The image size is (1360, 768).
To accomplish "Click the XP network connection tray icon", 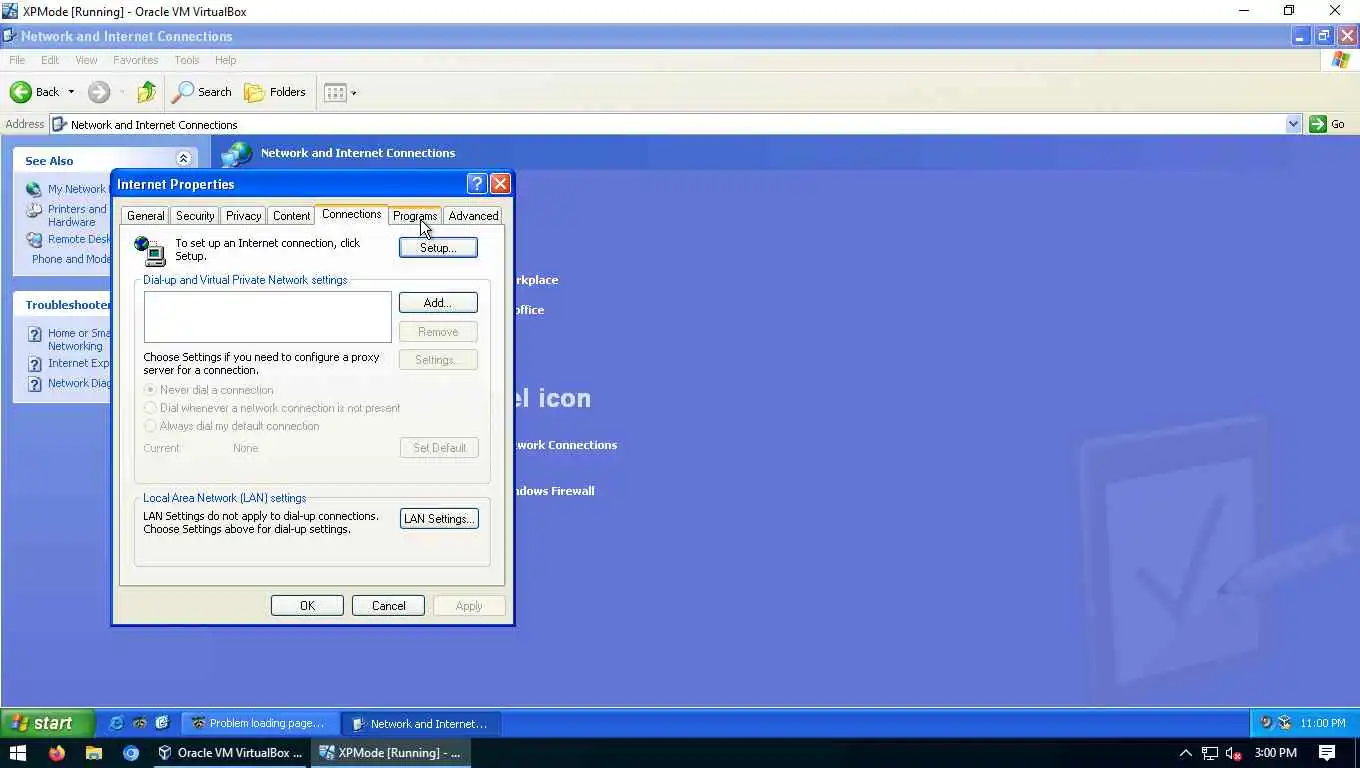I will [1285, 723].
